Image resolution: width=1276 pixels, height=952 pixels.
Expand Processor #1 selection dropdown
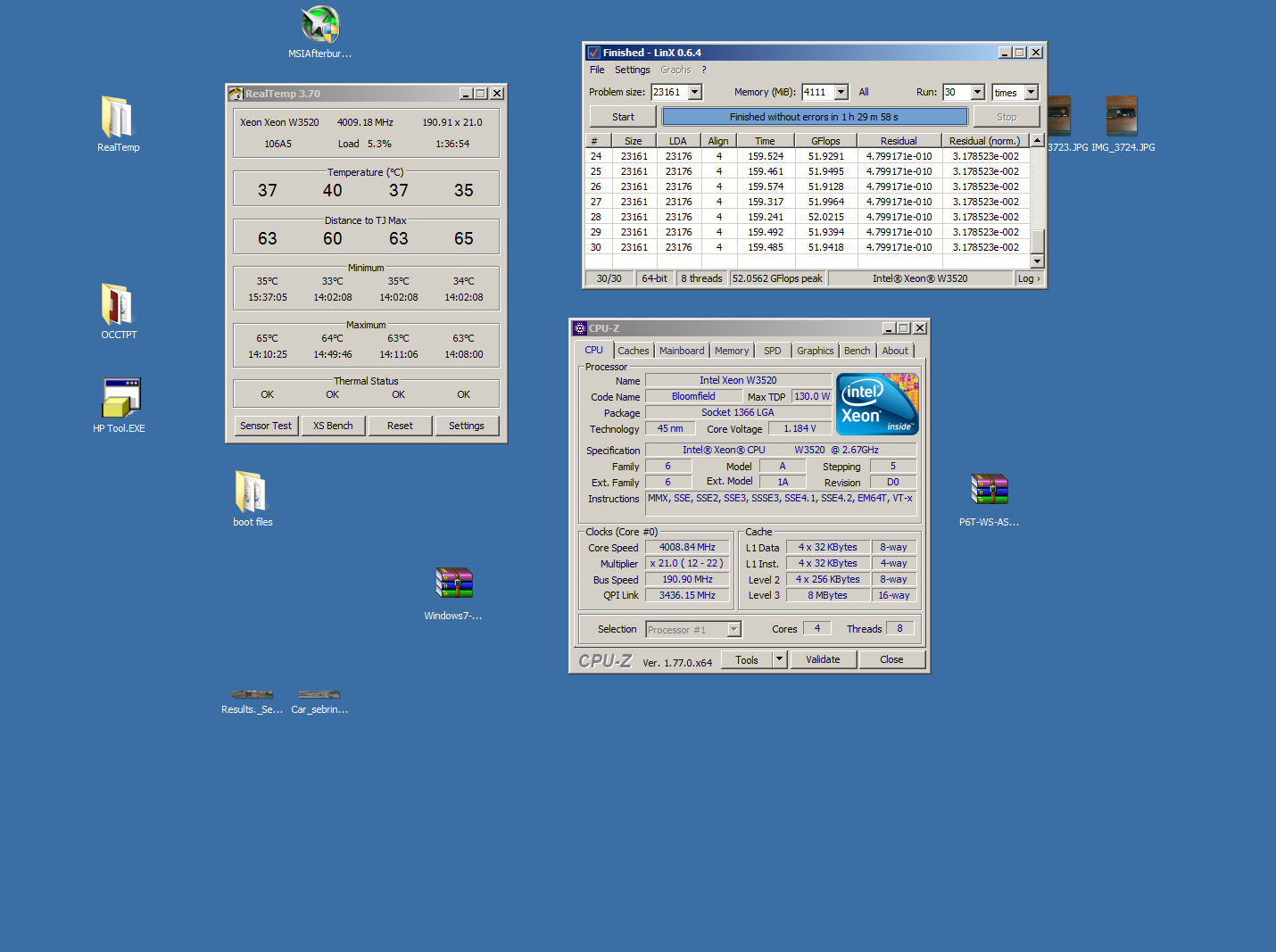[733, 630]
